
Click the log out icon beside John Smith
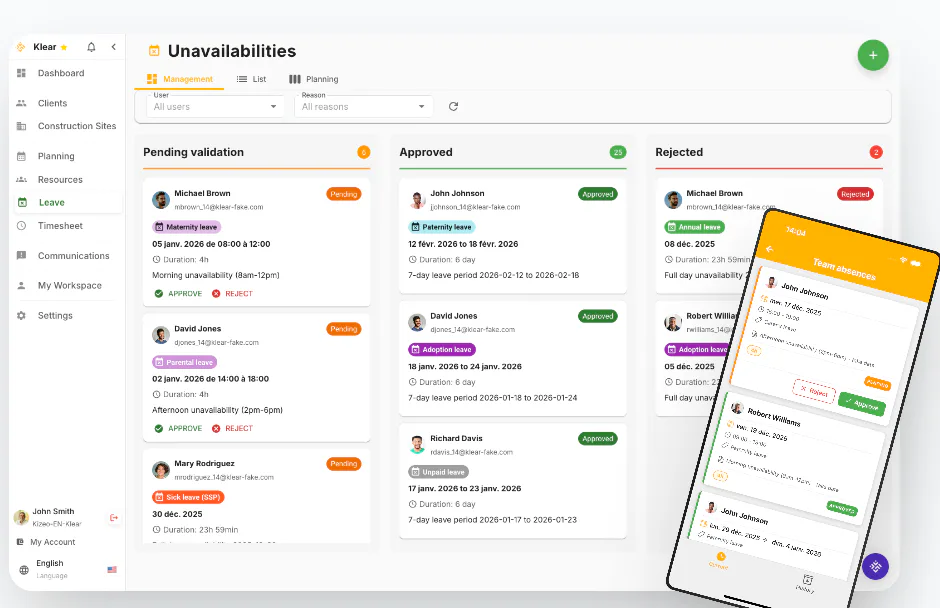(x=113, y=517)
